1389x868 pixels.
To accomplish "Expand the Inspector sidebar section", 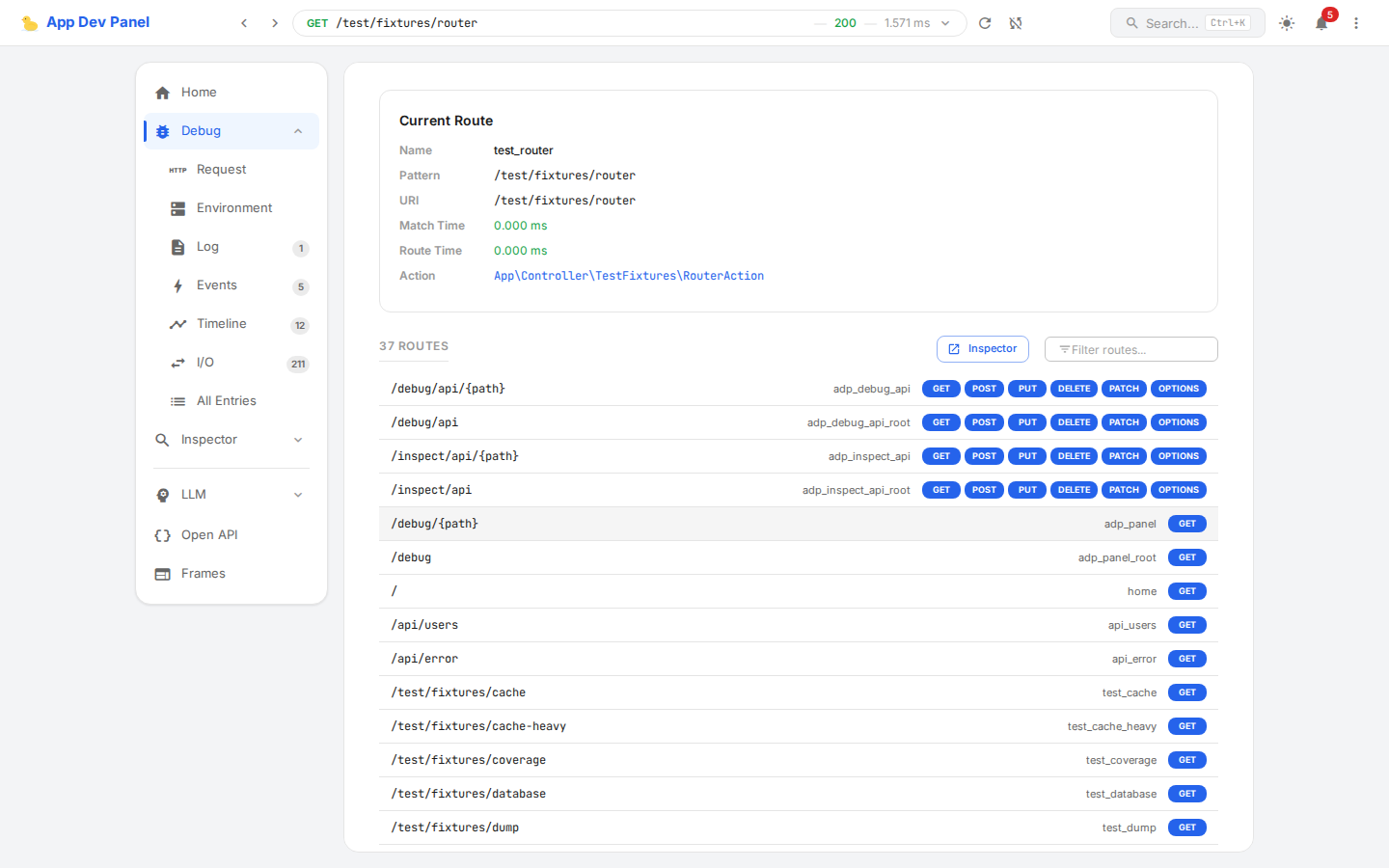I will pyautogui.click(x=298, y=440).
